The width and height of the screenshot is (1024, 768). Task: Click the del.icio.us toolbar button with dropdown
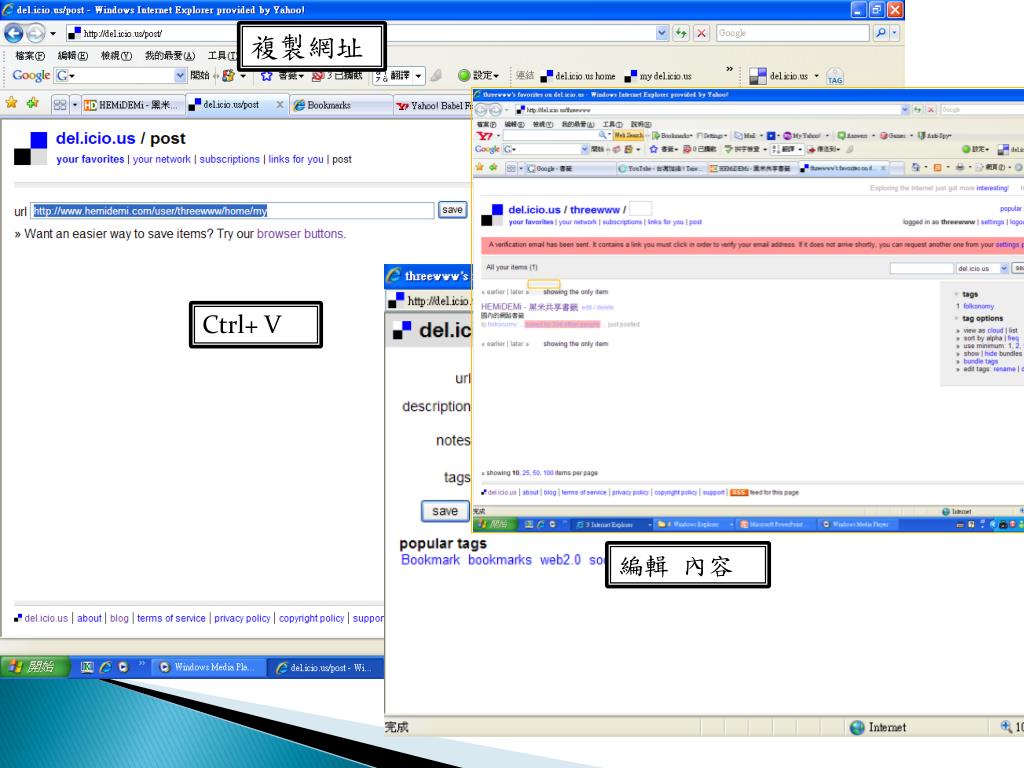click(x=784, y=76)
